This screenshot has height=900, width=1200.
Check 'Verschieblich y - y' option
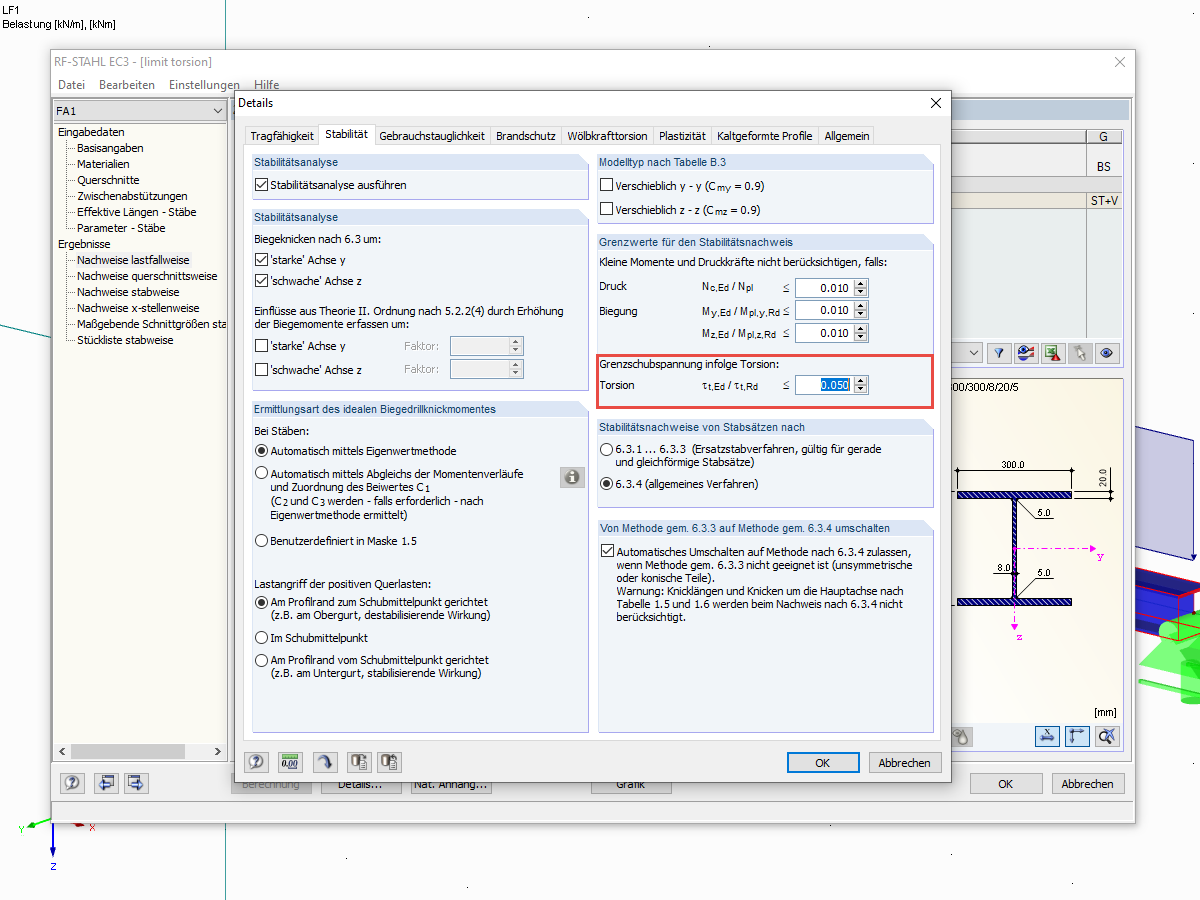607,185
